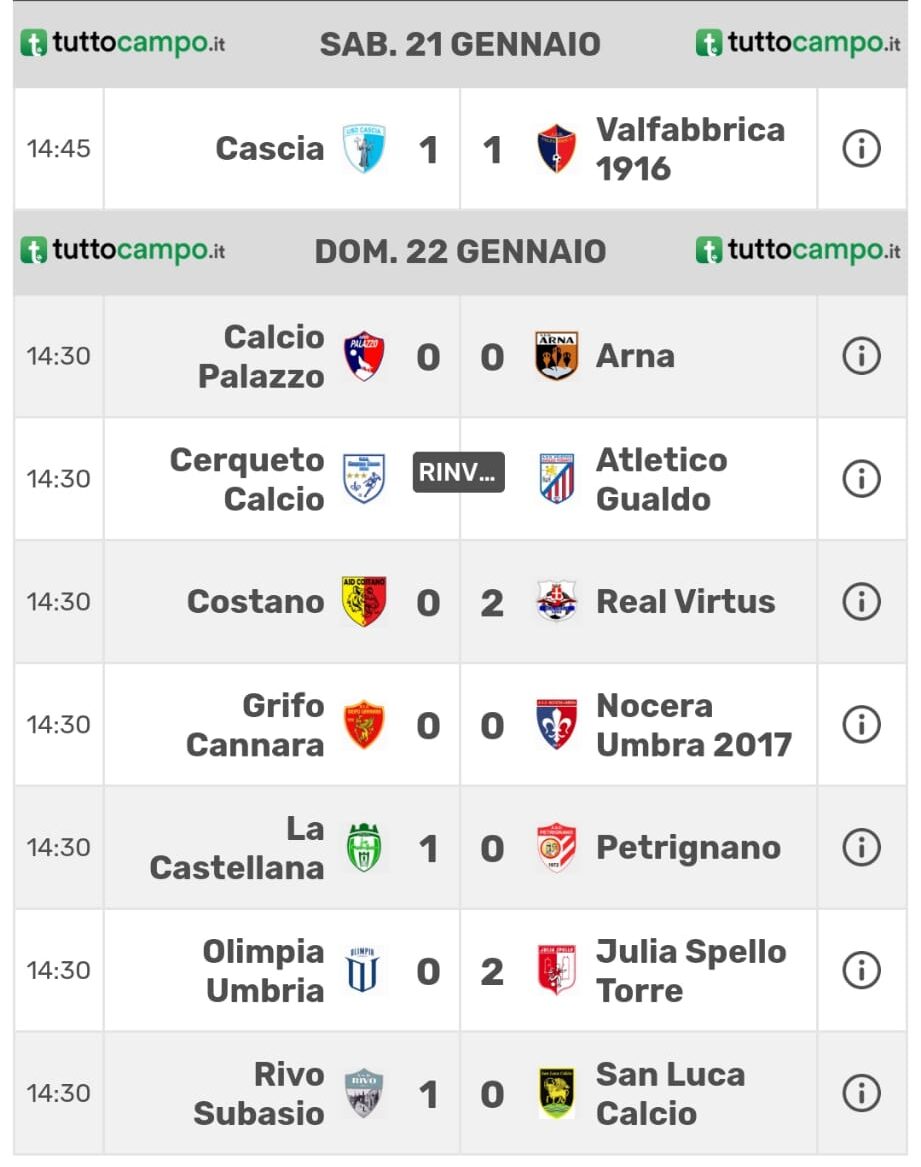The width and height of the screenshot is (921, 1167).
Task: Open info icon for Cascia vs Valfabbrica match
Action: (861, 149)
